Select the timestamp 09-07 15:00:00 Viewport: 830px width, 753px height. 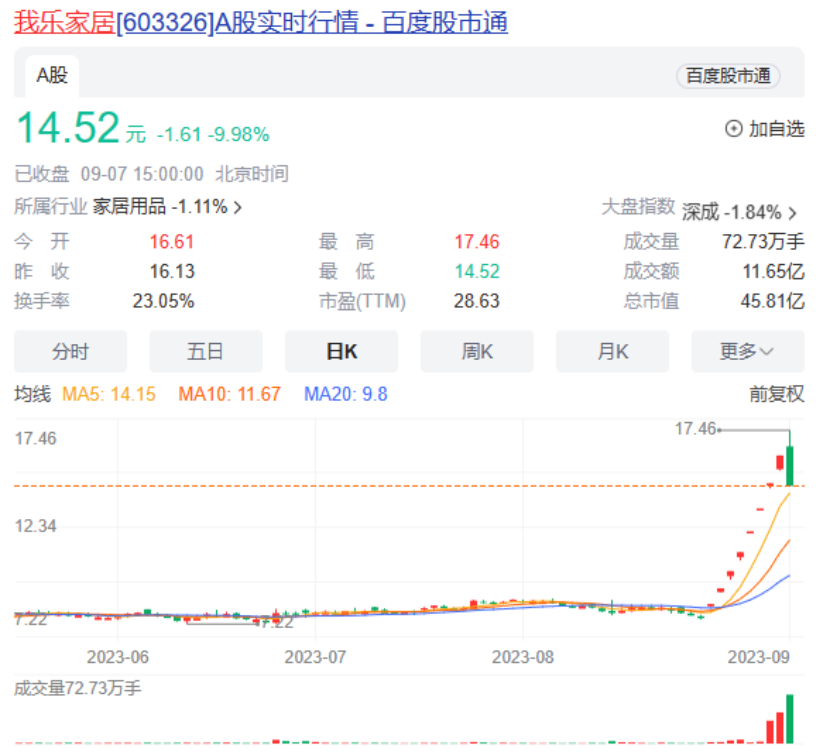(x=142, y=174)
